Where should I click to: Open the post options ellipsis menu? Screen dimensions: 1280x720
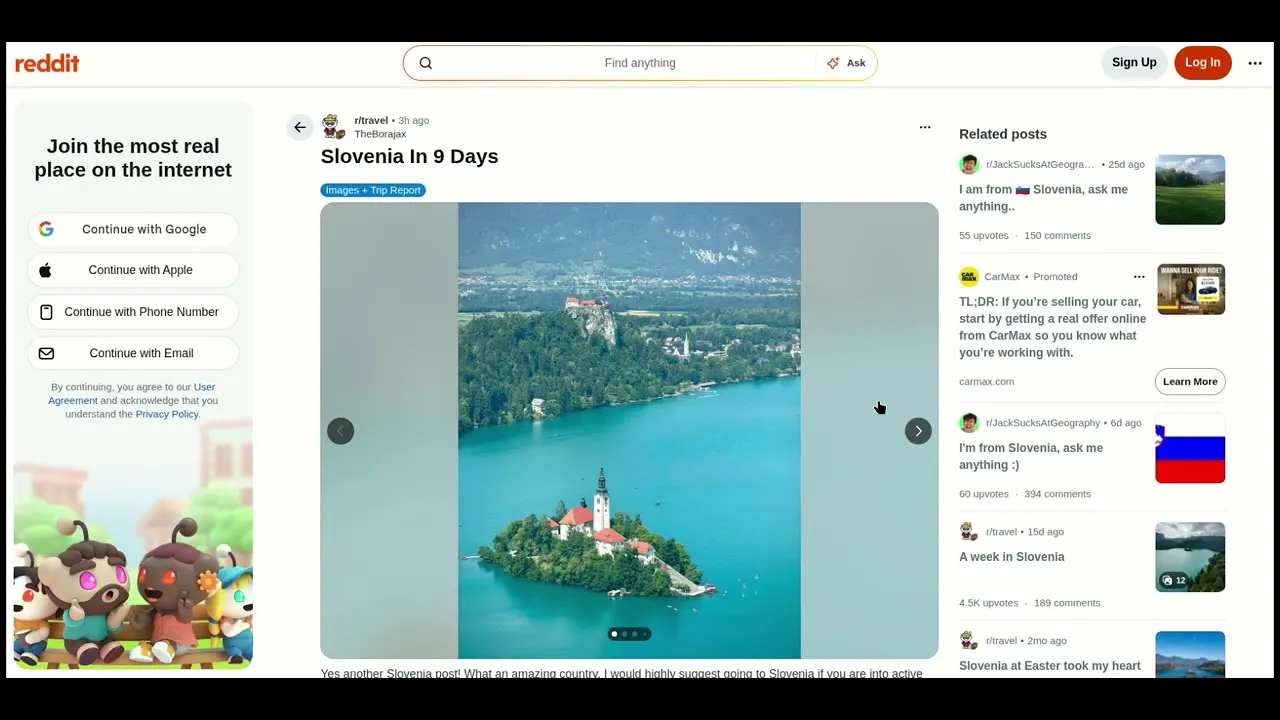click(925, 127)
